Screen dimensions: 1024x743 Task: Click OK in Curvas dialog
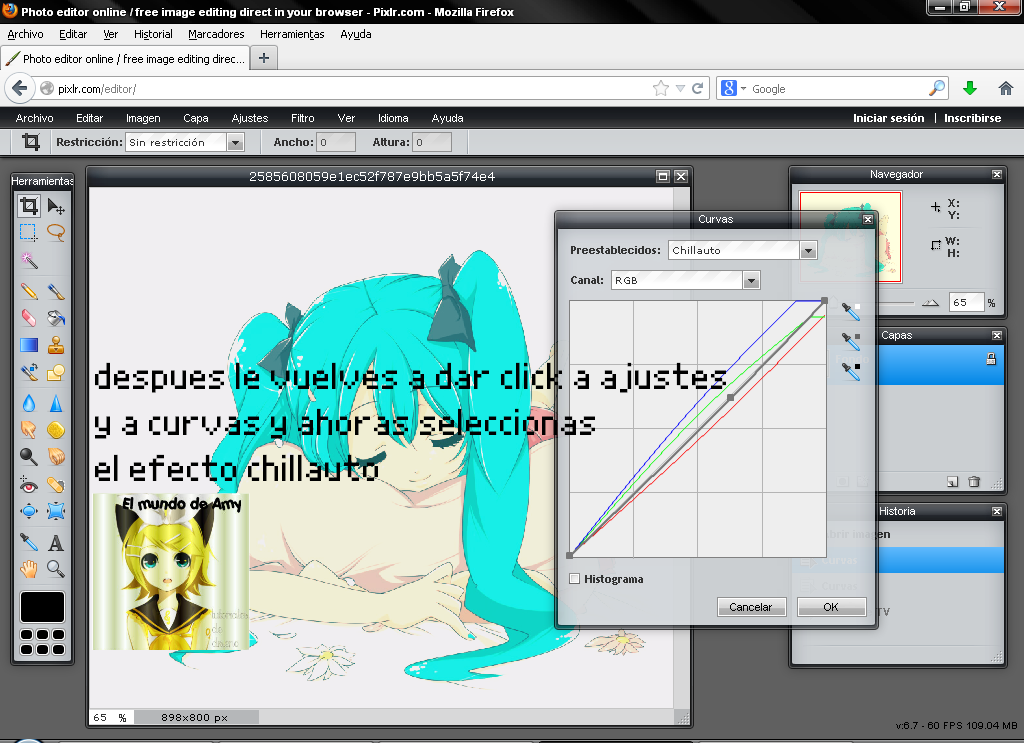(x=831, y=607)
